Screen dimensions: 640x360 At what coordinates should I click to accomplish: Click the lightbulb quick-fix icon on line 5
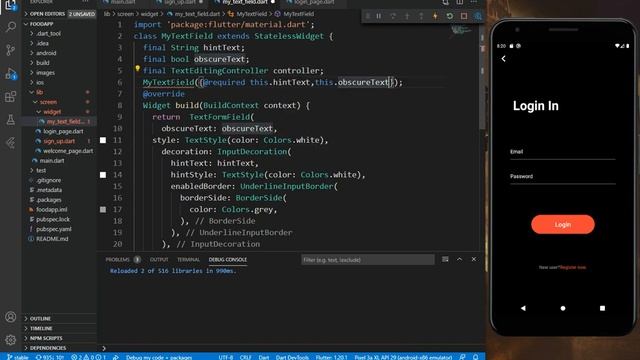click(138, 69)
